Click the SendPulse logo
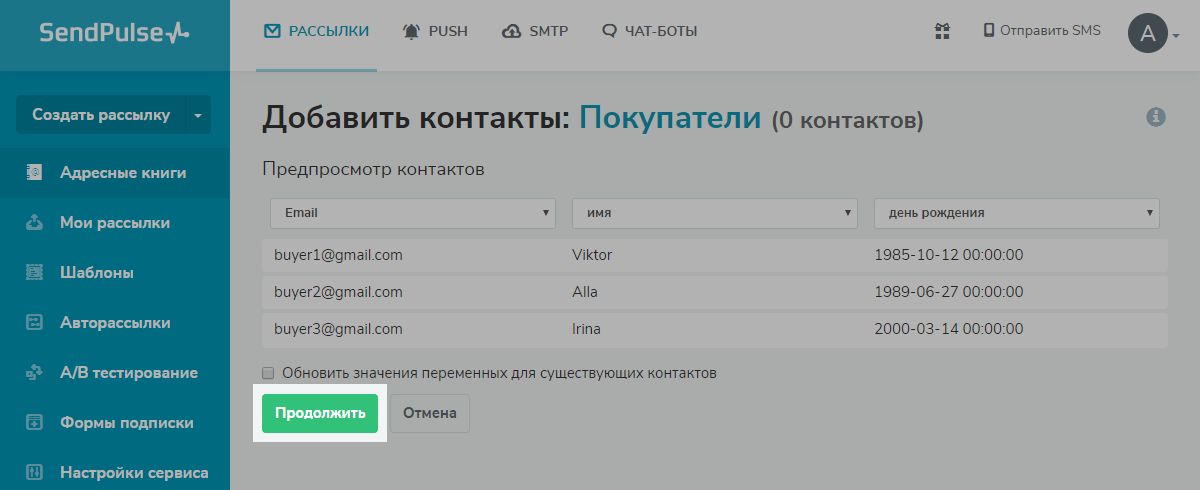 tap(114, 33)
